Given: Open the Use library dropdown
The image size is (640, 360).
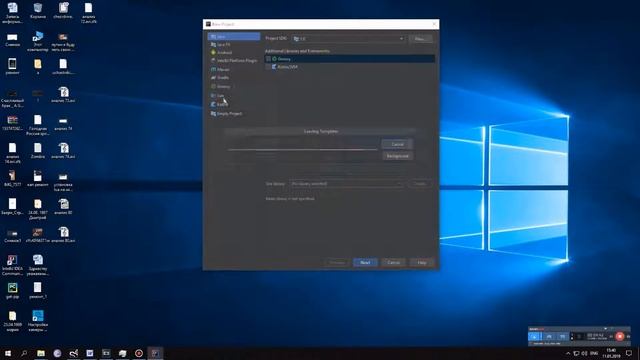Looking at the screenshot, I should [x=346, y=184].
